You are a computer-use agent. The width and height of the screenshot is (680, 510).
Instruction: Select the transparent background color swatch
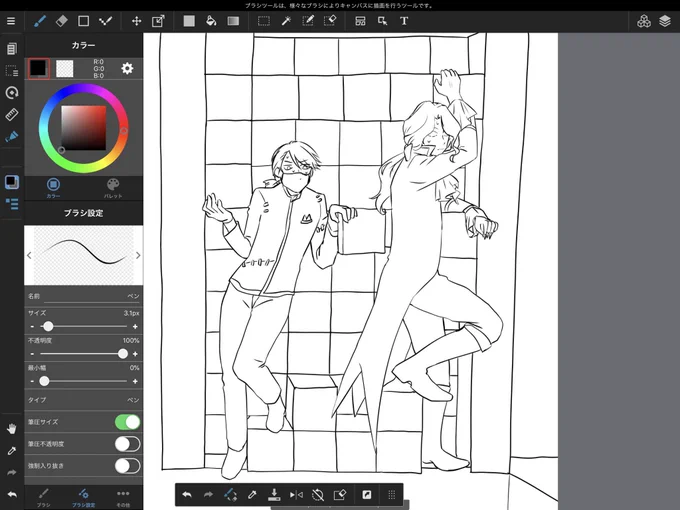(x=65, y=69)
